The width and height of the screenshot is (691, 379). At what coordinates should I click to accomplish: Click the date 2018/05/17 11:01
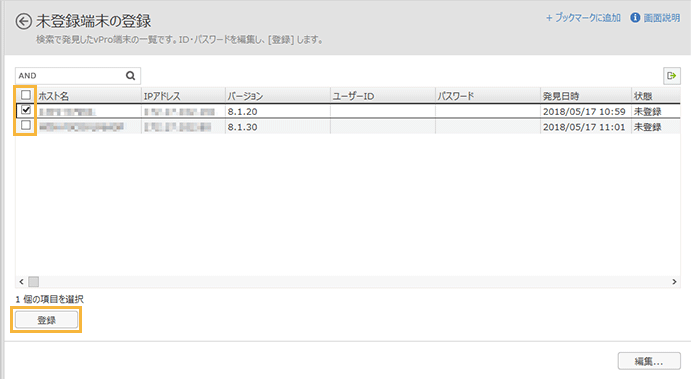pos(584,127)
